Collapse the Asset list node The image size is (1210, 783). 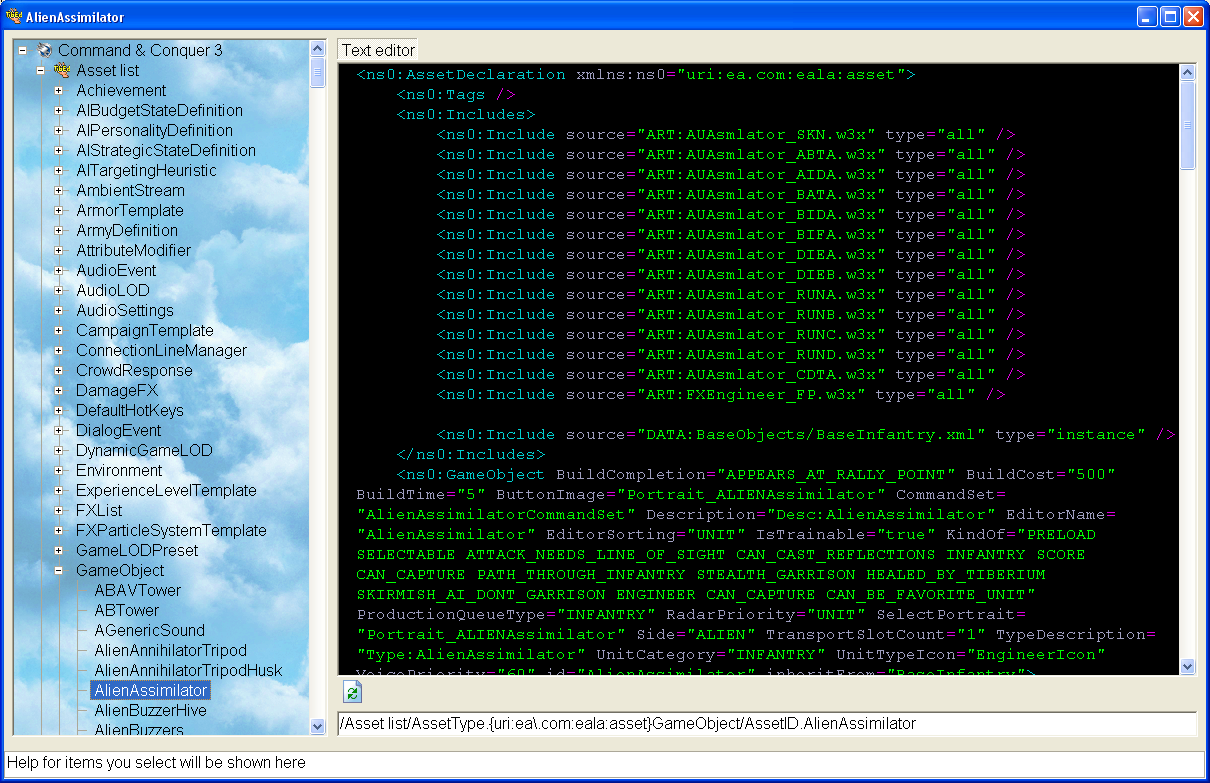(x=40, y=70)
